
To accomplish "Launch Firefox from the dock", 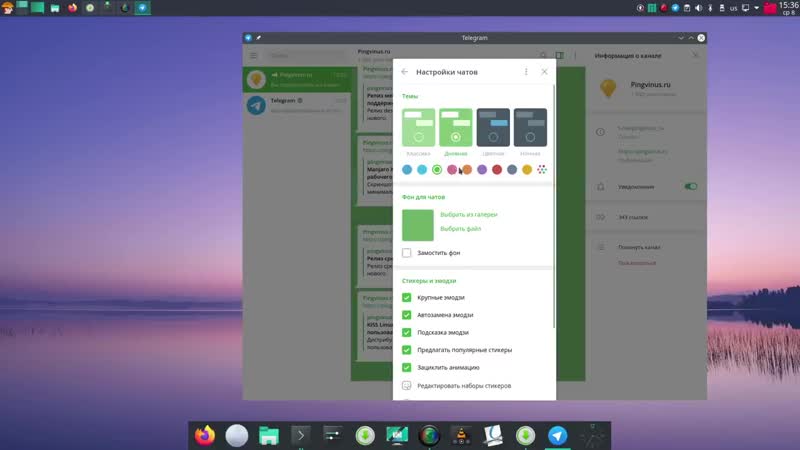I will [205, 436].
